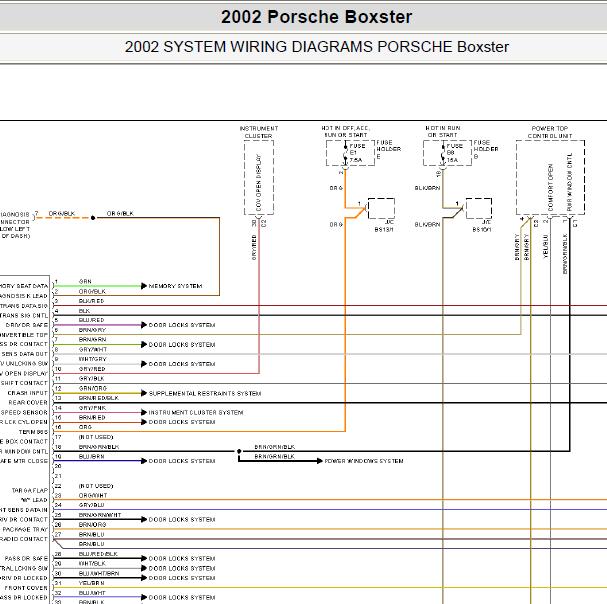Click the SPEED SENSOR pin description
The height and width of the screenshot is (604, 607).
(24, 413)
